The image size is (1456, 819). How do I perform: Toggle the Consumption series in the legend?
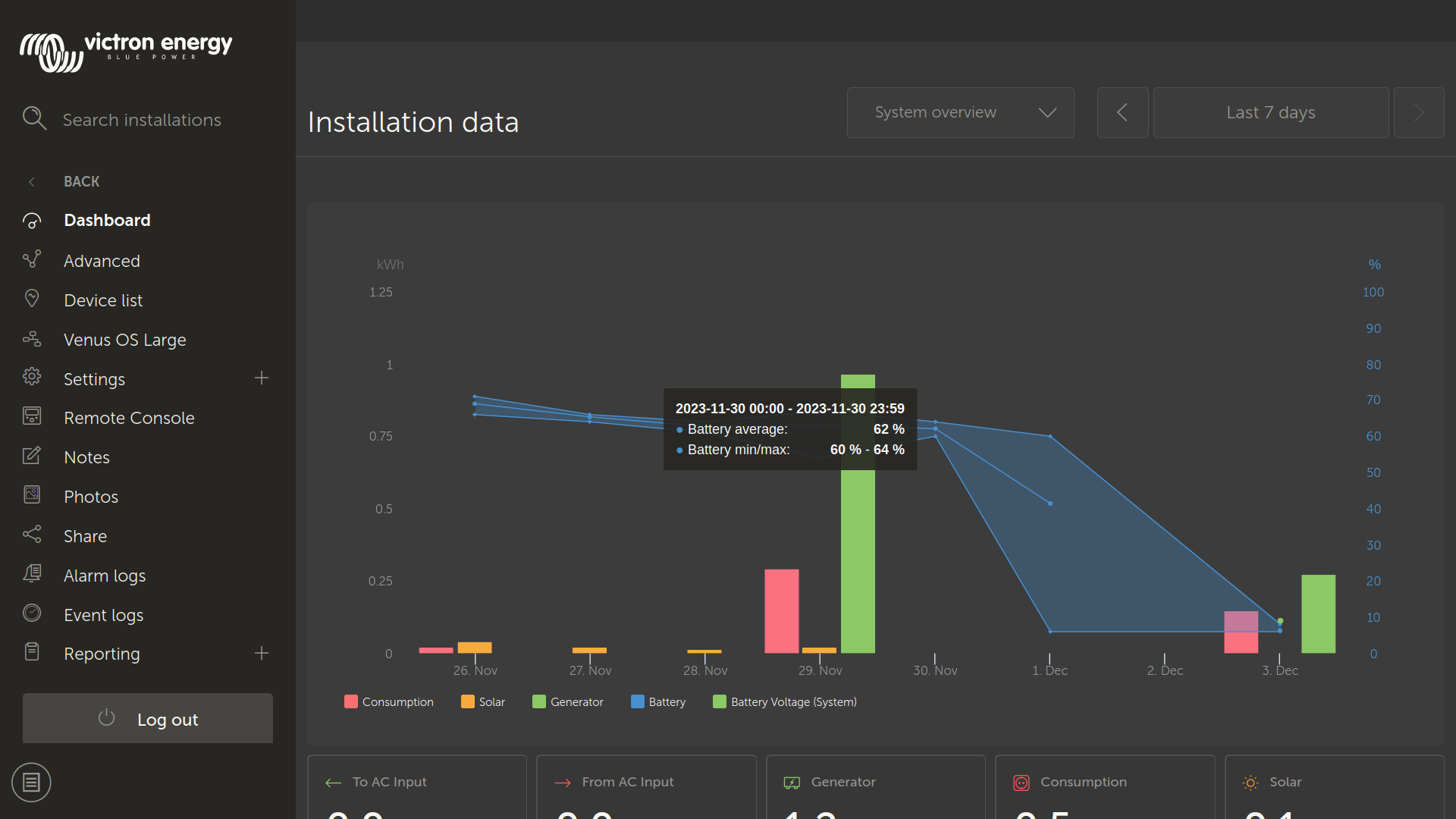(x=389, y=702)
